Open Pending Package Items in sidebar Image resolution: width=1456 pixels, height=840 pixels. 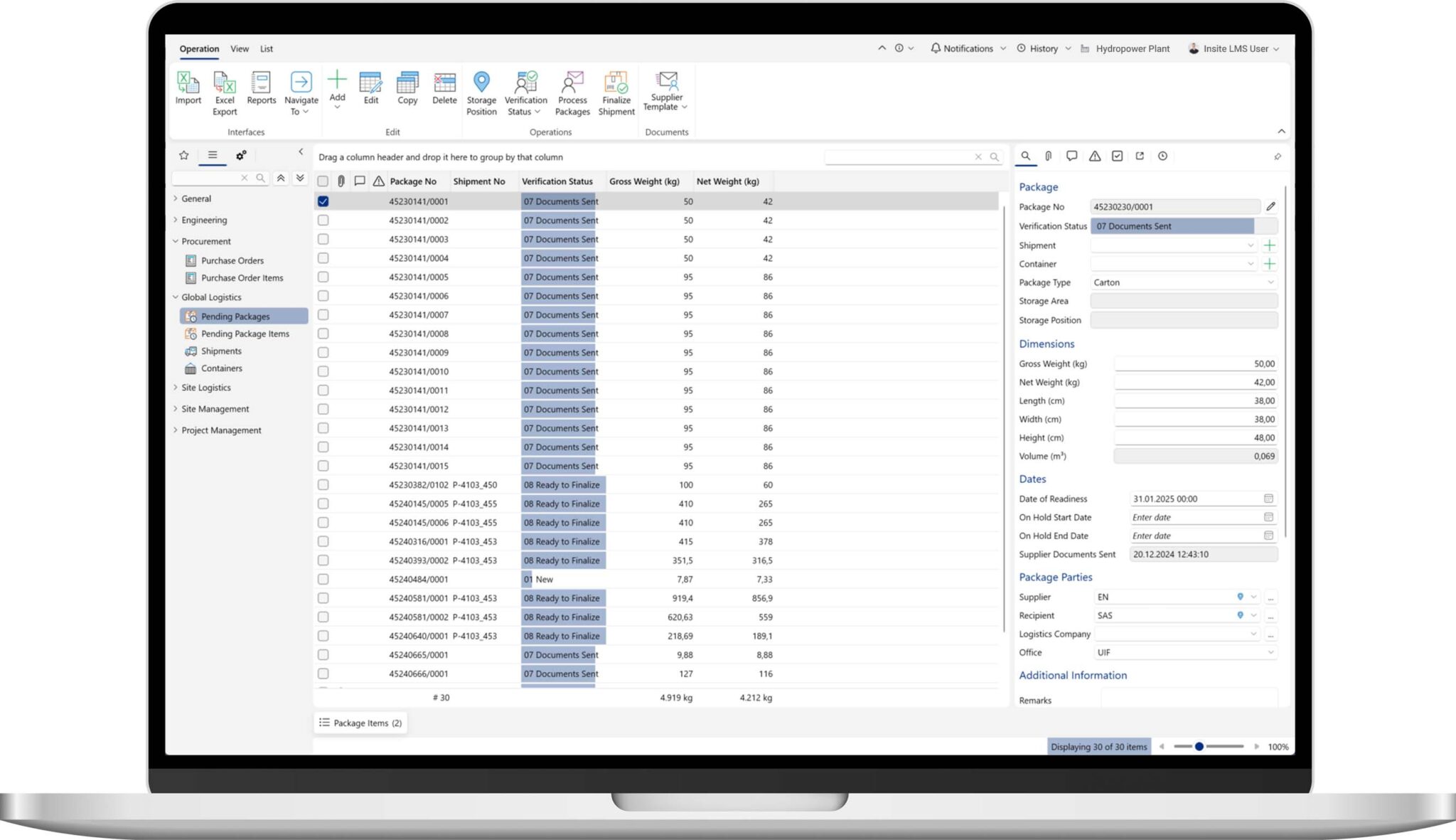[245, 334]
